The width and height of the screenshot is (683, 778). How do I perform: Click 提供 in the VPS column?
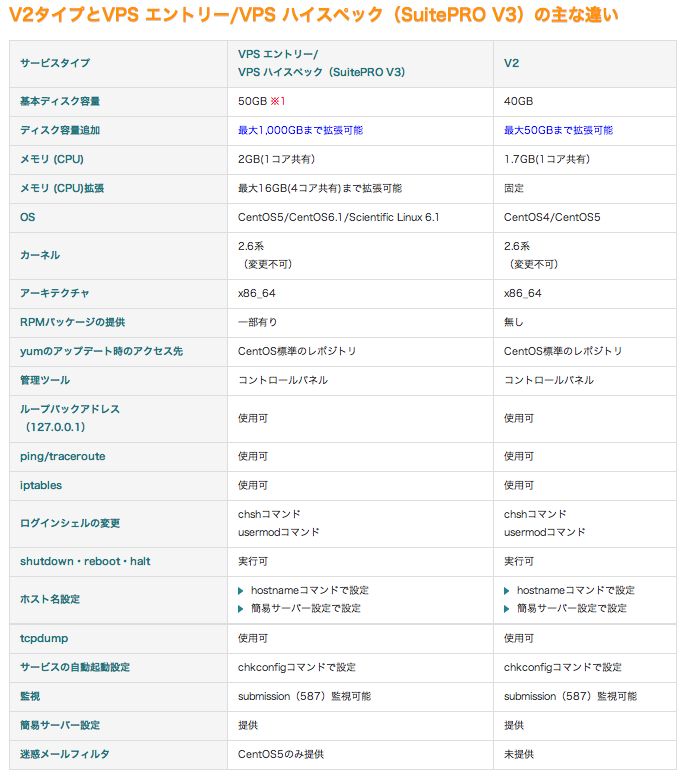pyautogui.click(x=248, y=725)
